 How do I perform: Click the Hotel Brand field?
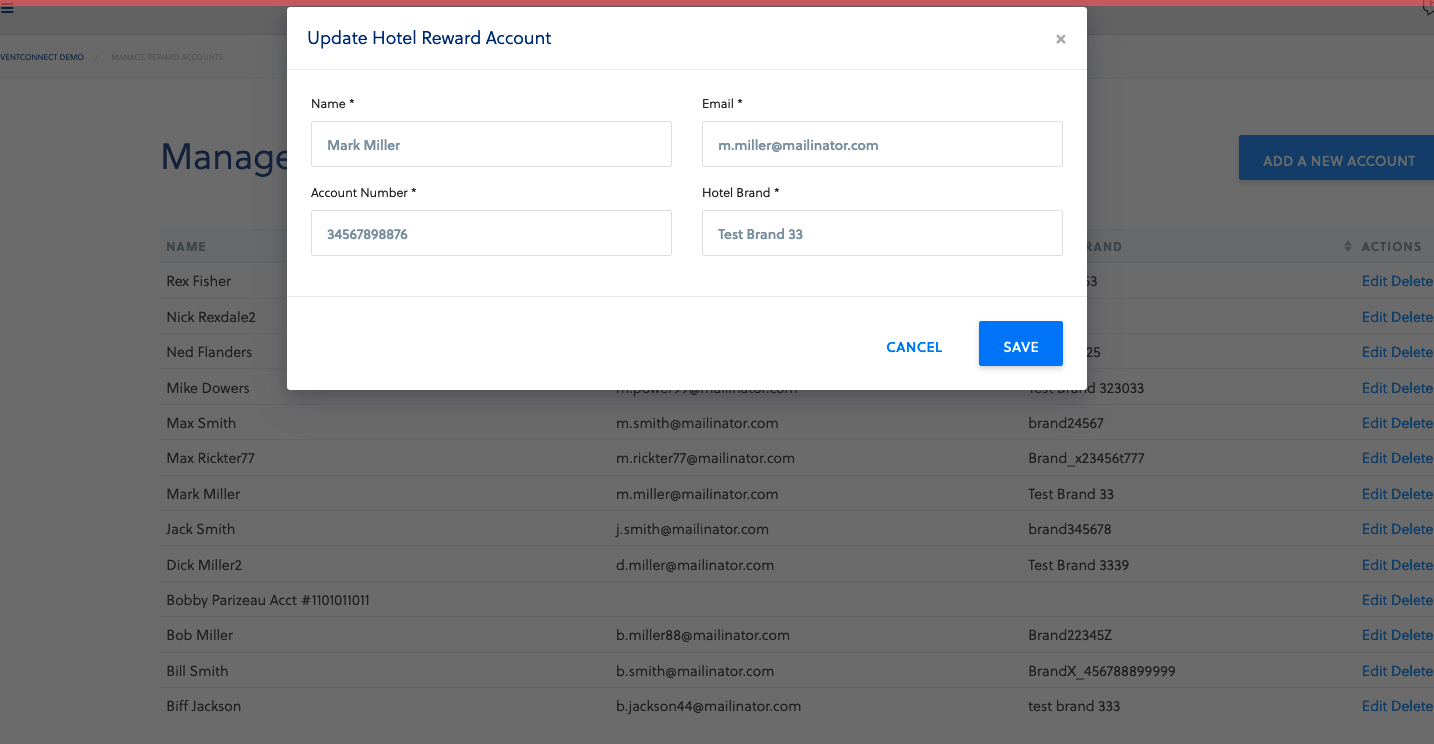(x=882, y=233)
